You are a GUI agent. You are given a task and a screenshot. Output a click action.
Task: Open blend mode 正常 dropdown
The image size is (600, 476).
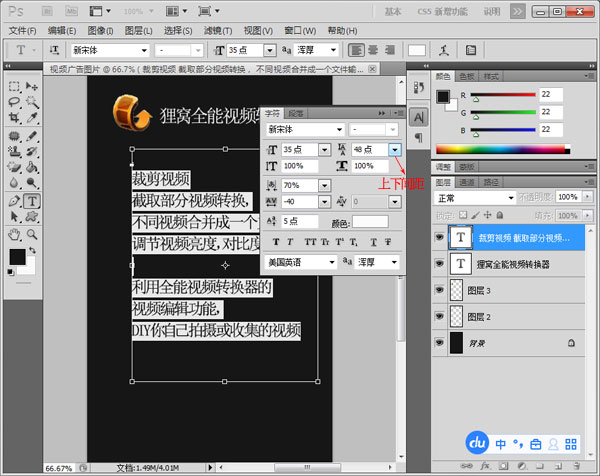pyautogui.click(x=510, y=198)
